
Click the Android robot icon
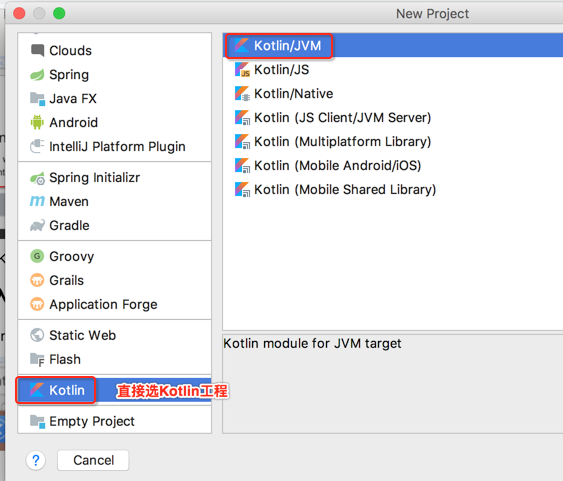pos(37,122)
